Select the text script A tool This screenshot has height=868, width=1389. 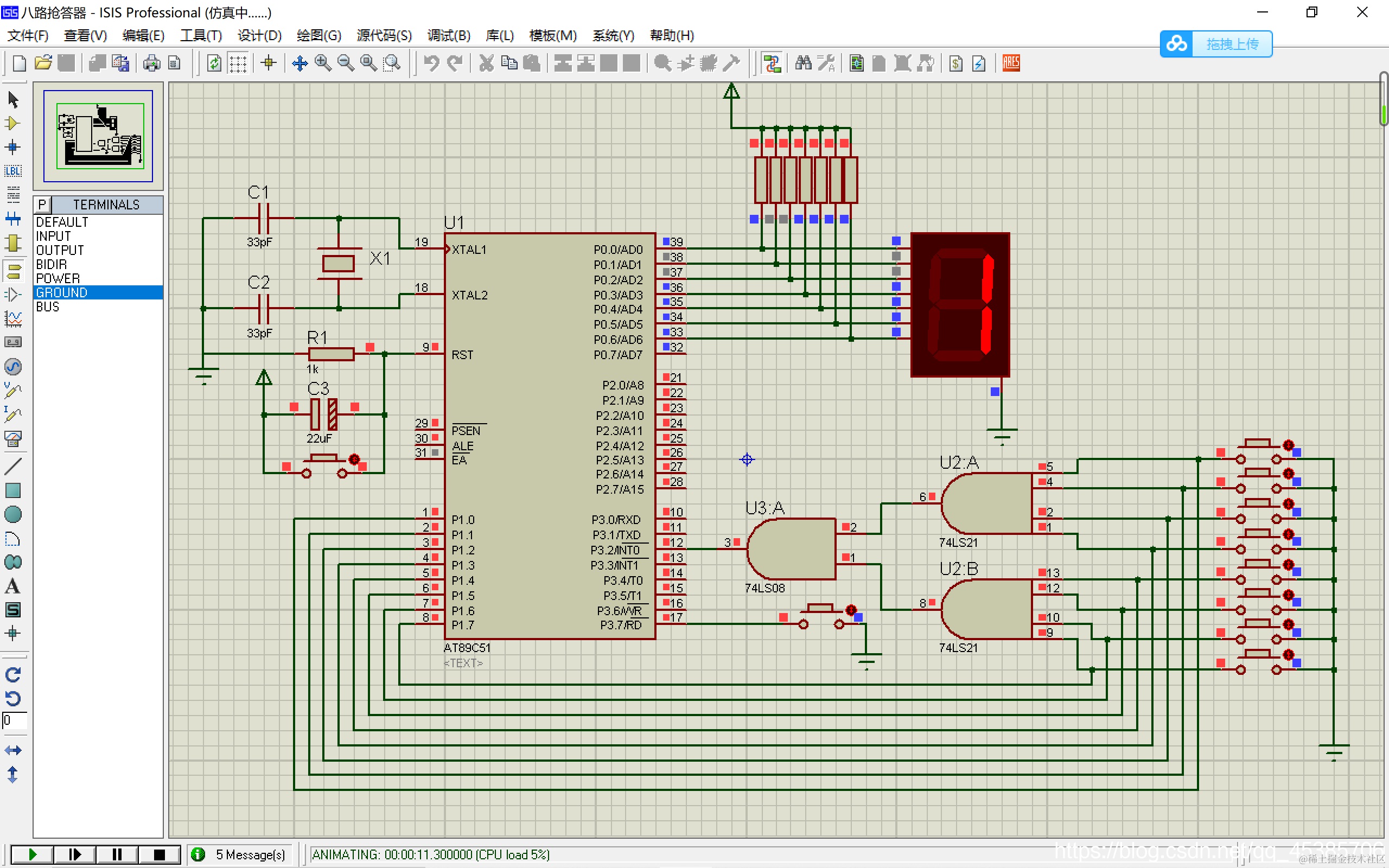12,586
